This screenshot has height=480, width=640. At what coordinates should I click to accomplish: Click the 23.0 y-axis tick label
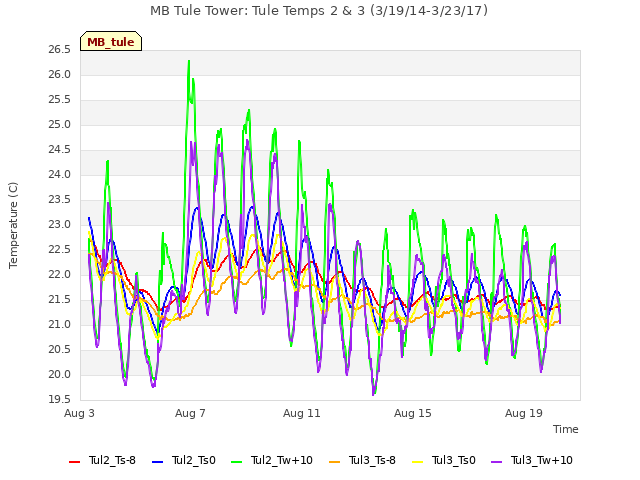click(x=60, y=225)
